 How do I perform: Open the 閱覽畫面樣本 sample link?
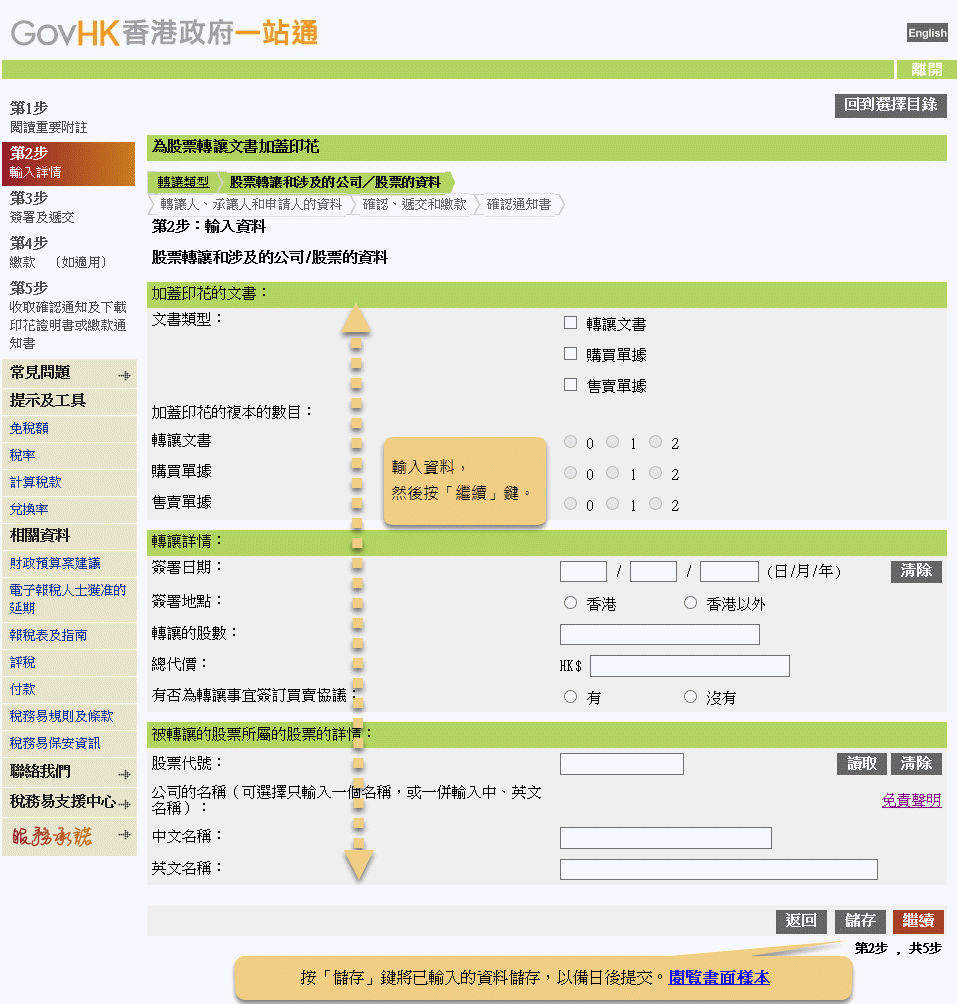coord(718,977)
